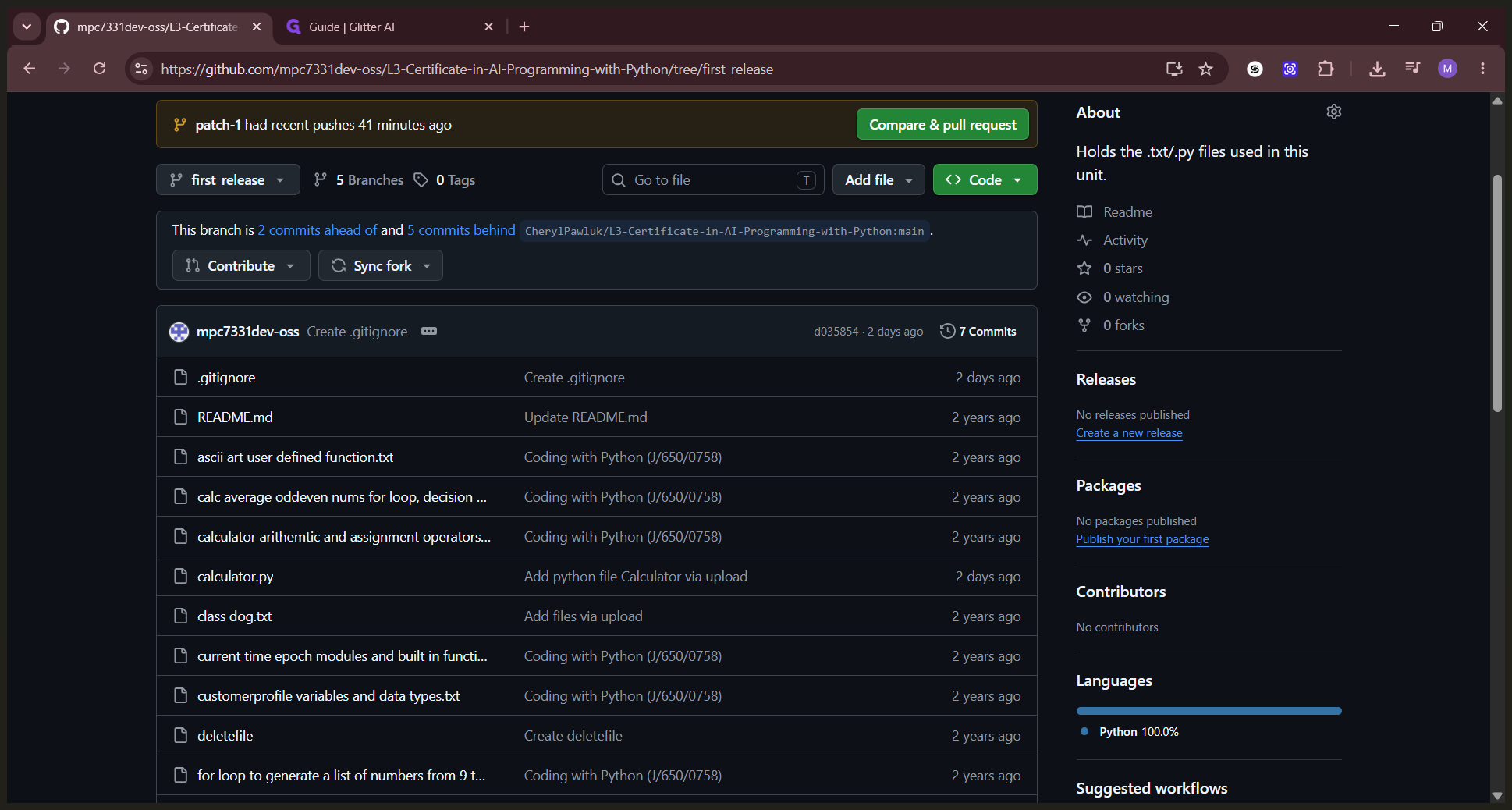Open the media control icon in toolbar
Viewport: 1512px width, 810px height.
point(1412,69)
